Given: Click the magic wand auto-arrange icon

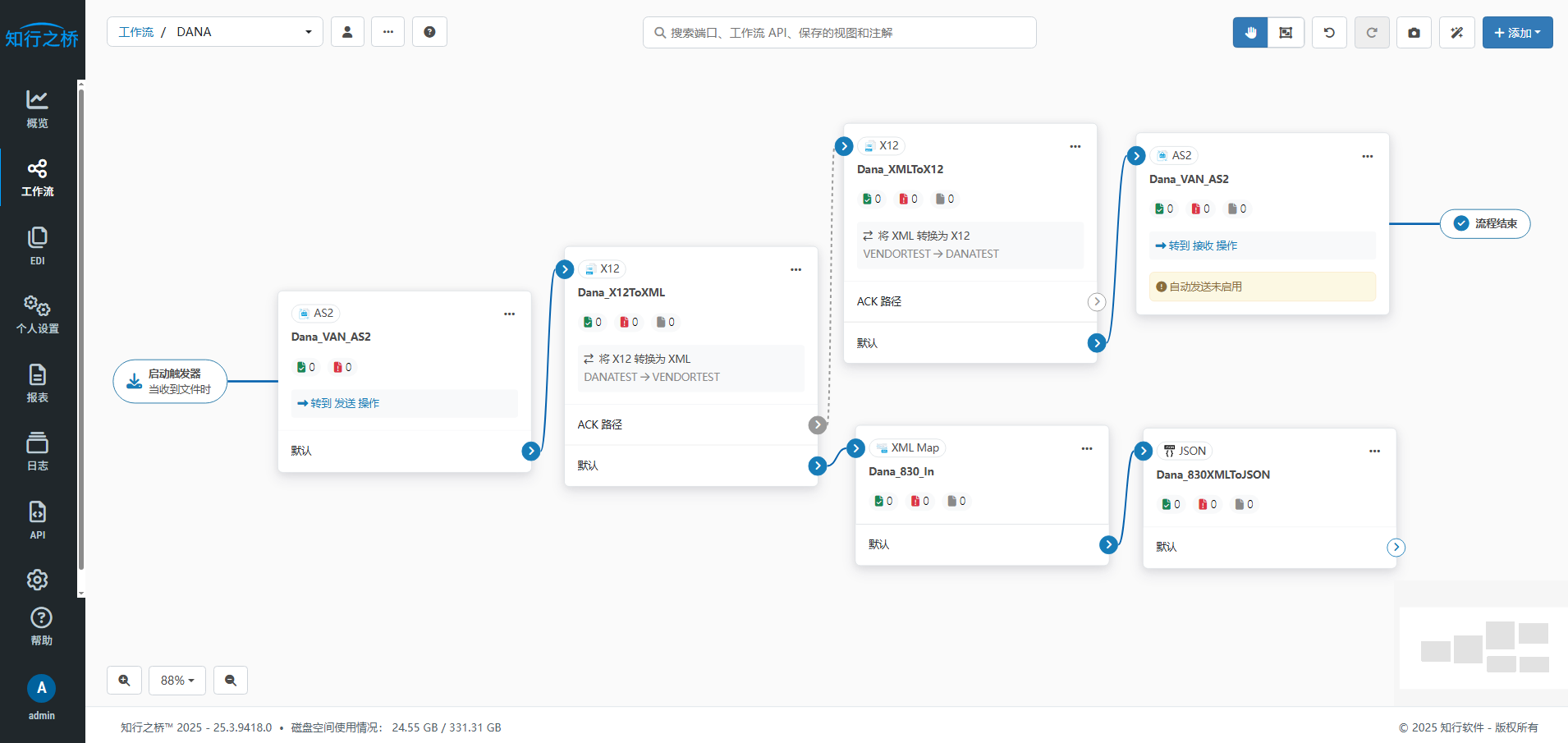Looking at the screenshot, I should click(1457, 33).
